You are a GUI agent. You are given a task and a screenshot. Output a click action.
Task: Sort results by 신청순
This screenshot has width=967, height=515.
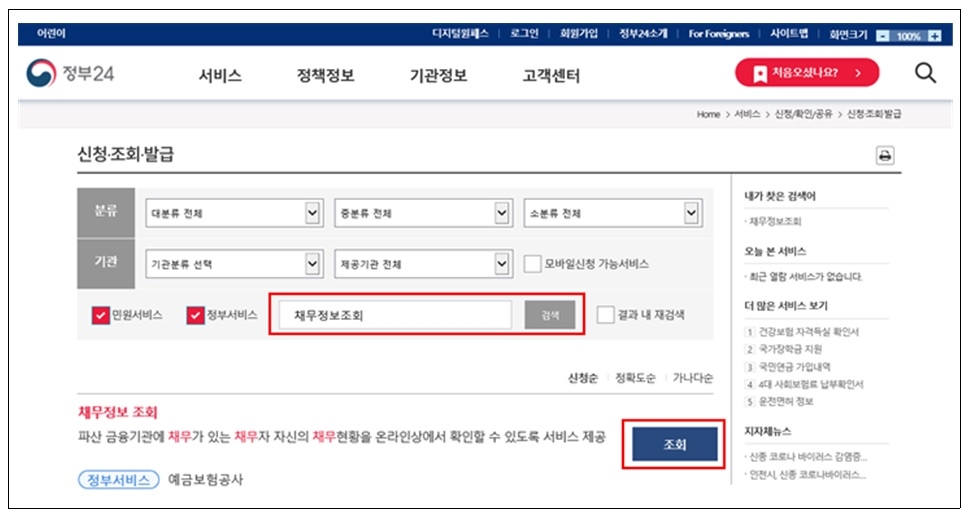pos(583,377)
